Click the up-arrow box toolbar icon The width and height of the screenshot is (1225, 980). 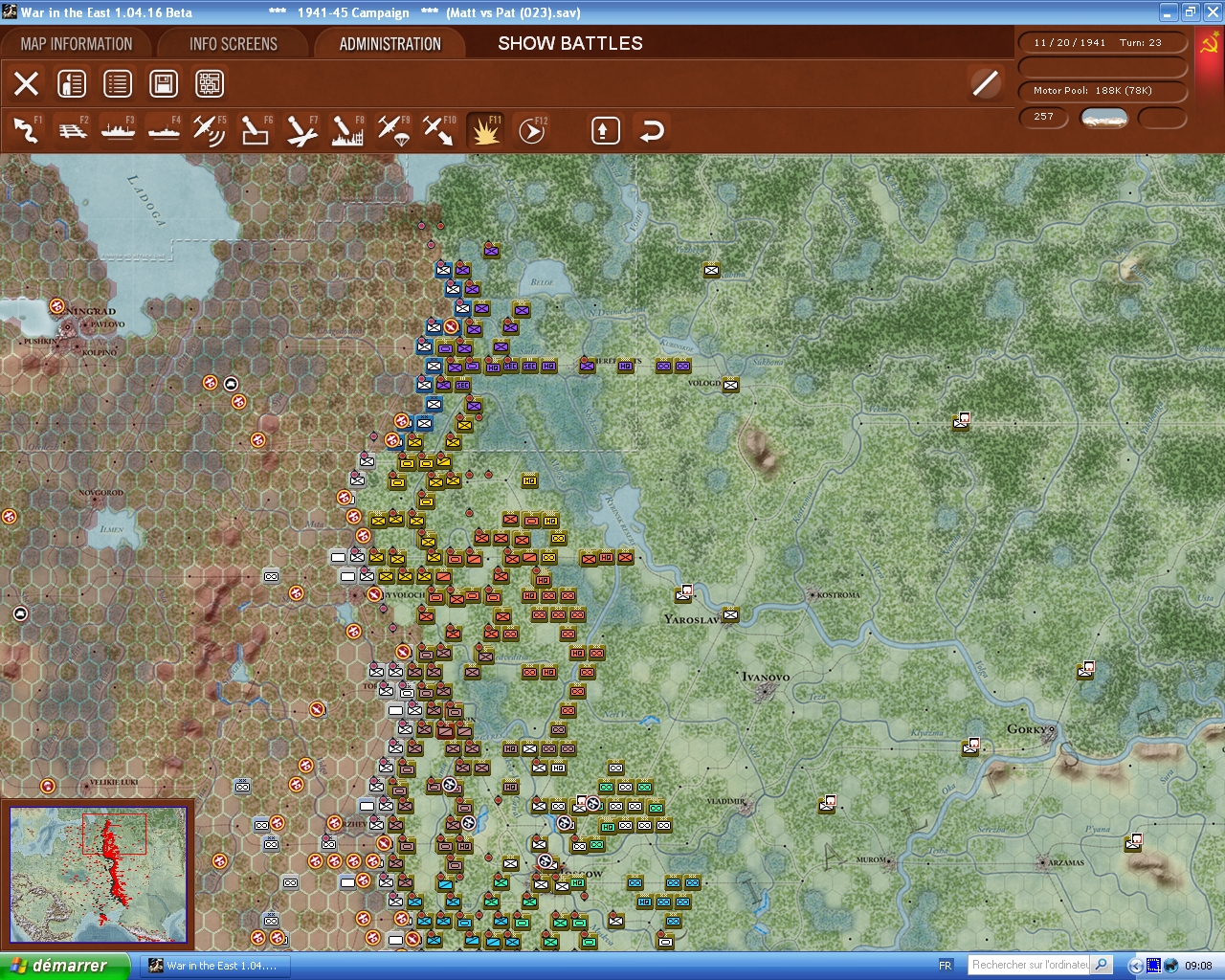605,130
